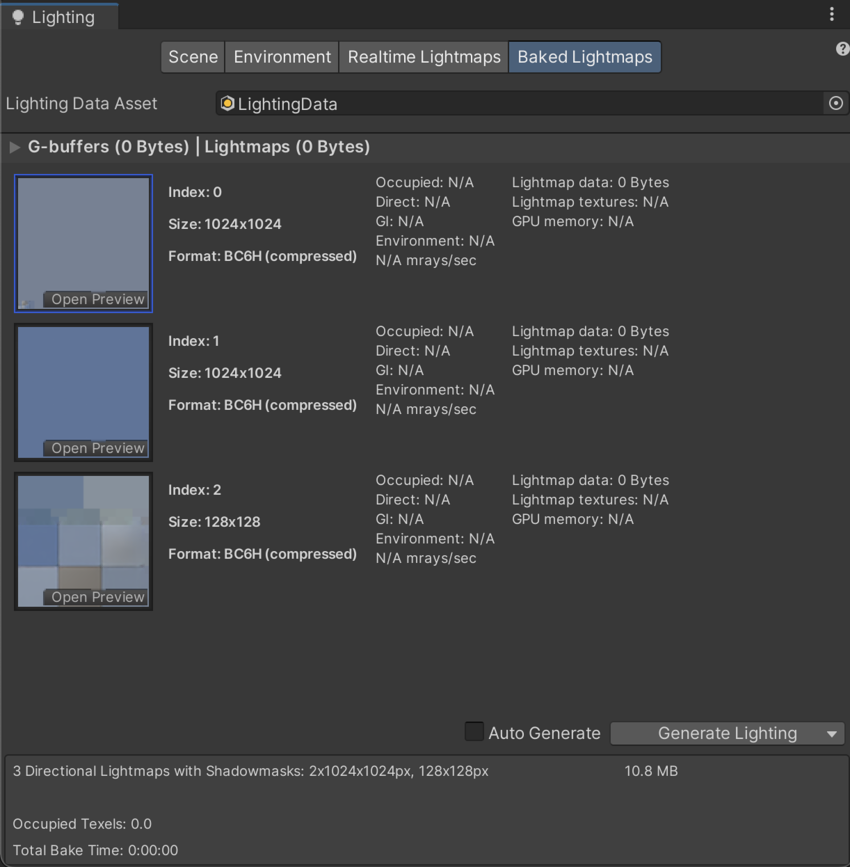This screenshot has width=850, height=867.
Task: Open the Realtime Lightmaps tab
Action: pyautogui.click(x=424, y=57)
